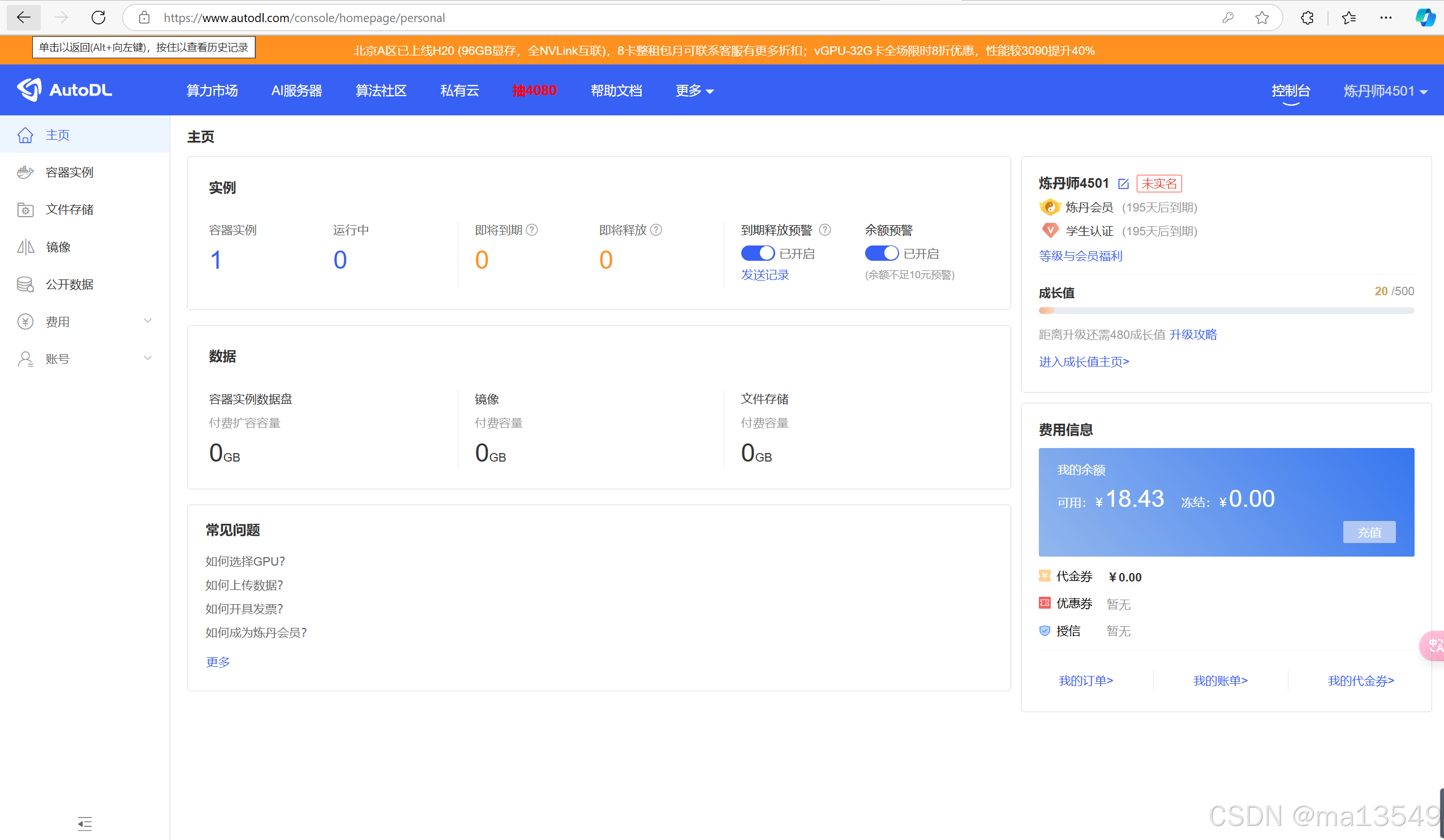
Task: Go to 算力市场 in top navigation
Action: point(212,91)
